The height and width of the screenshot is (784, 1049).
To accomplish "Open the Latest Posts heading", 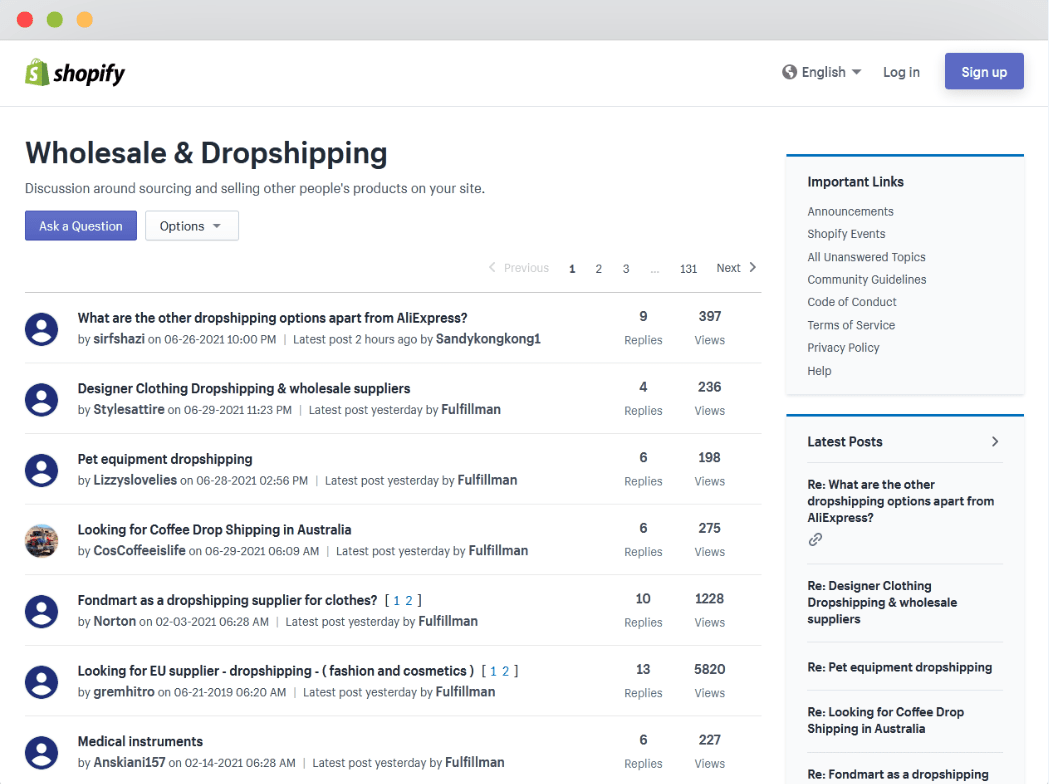I will (845, 442).
